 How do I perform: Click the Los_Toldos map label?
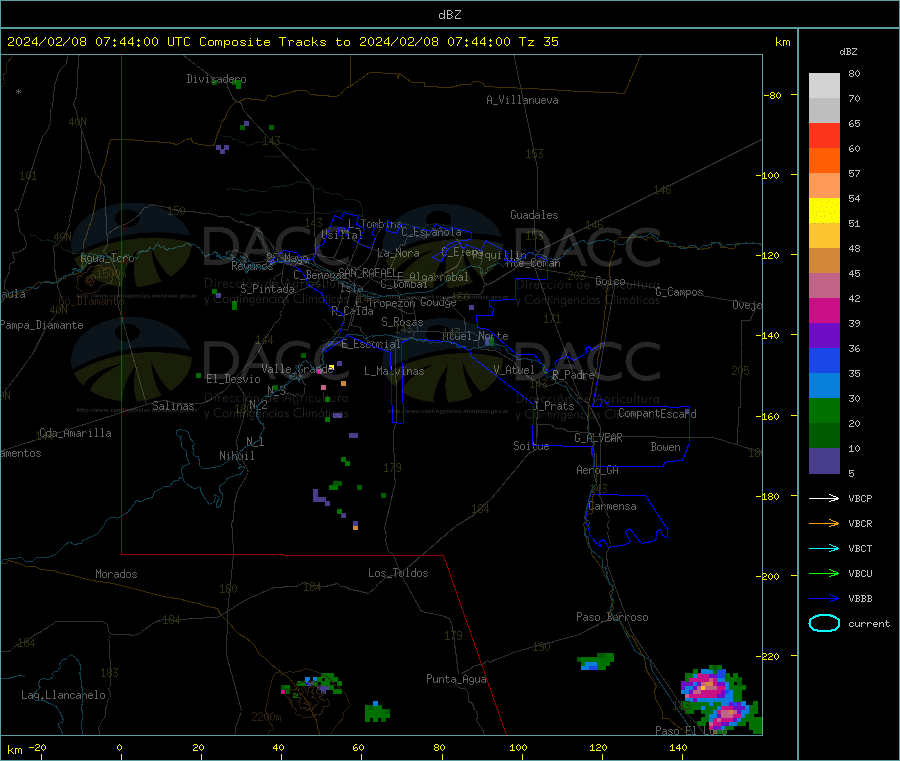point(398,573)
